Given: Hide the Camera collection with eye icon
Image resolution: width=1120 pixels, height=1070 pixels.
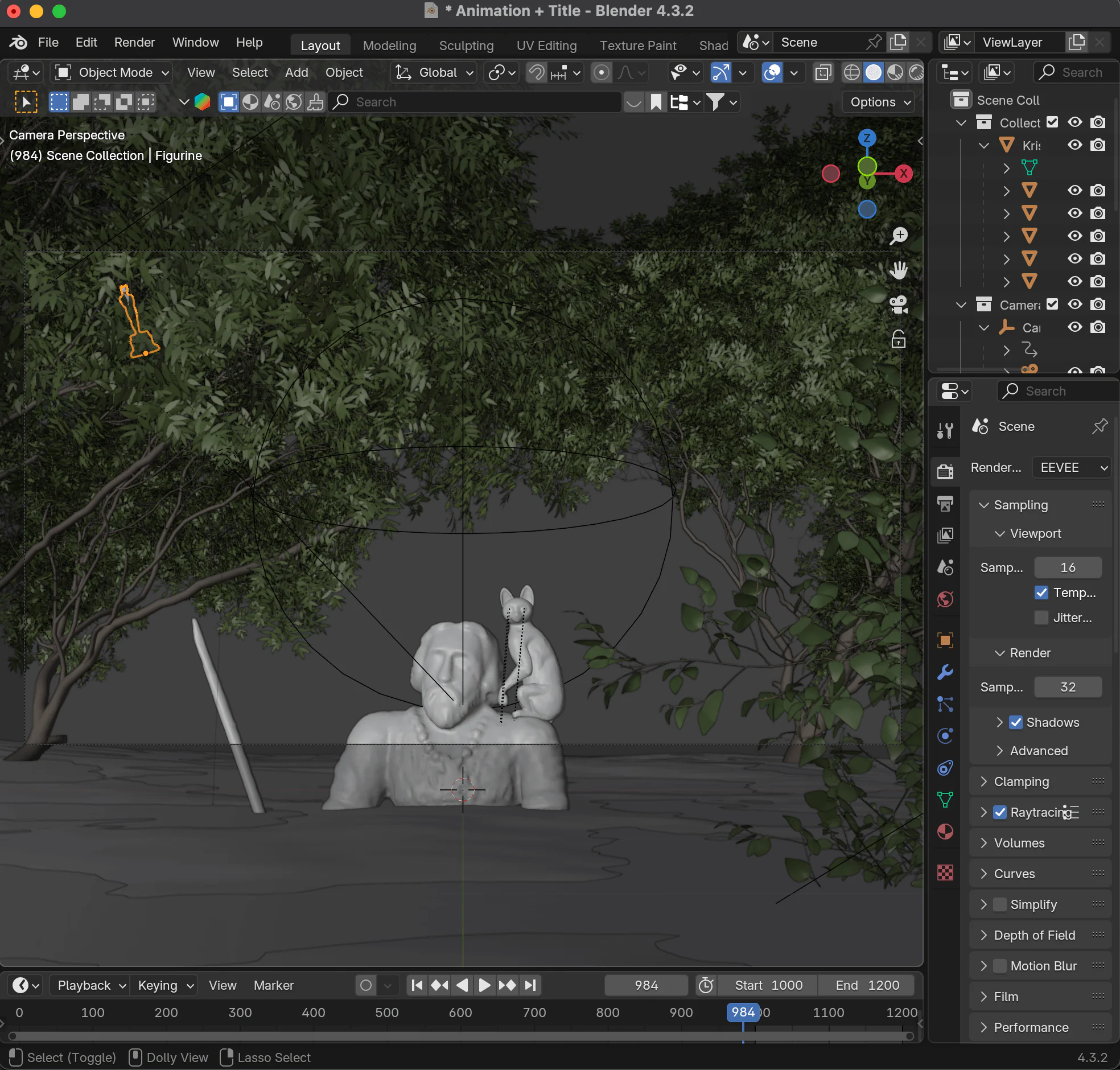Looking at the screenshot, I should (1074, 304).
